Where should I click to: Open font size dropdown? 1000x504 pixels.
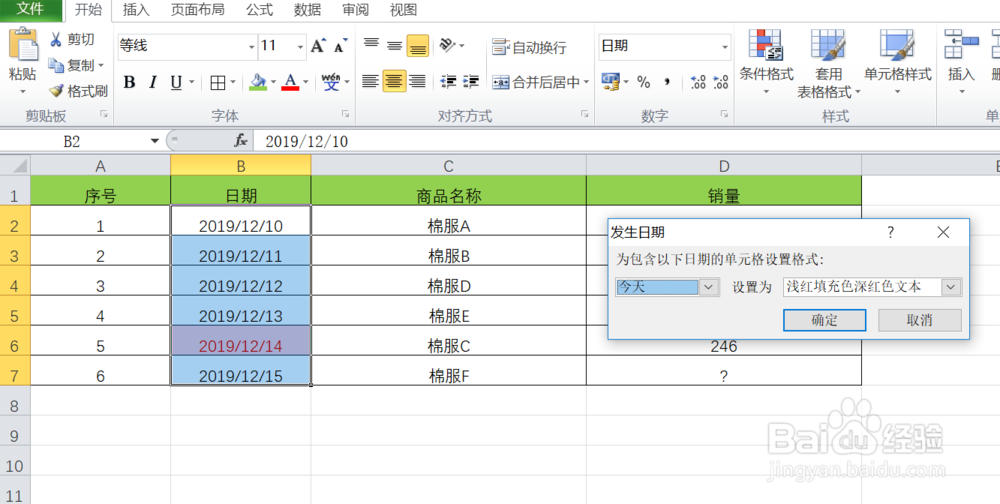pyautogui.click(x=300, y=47)
